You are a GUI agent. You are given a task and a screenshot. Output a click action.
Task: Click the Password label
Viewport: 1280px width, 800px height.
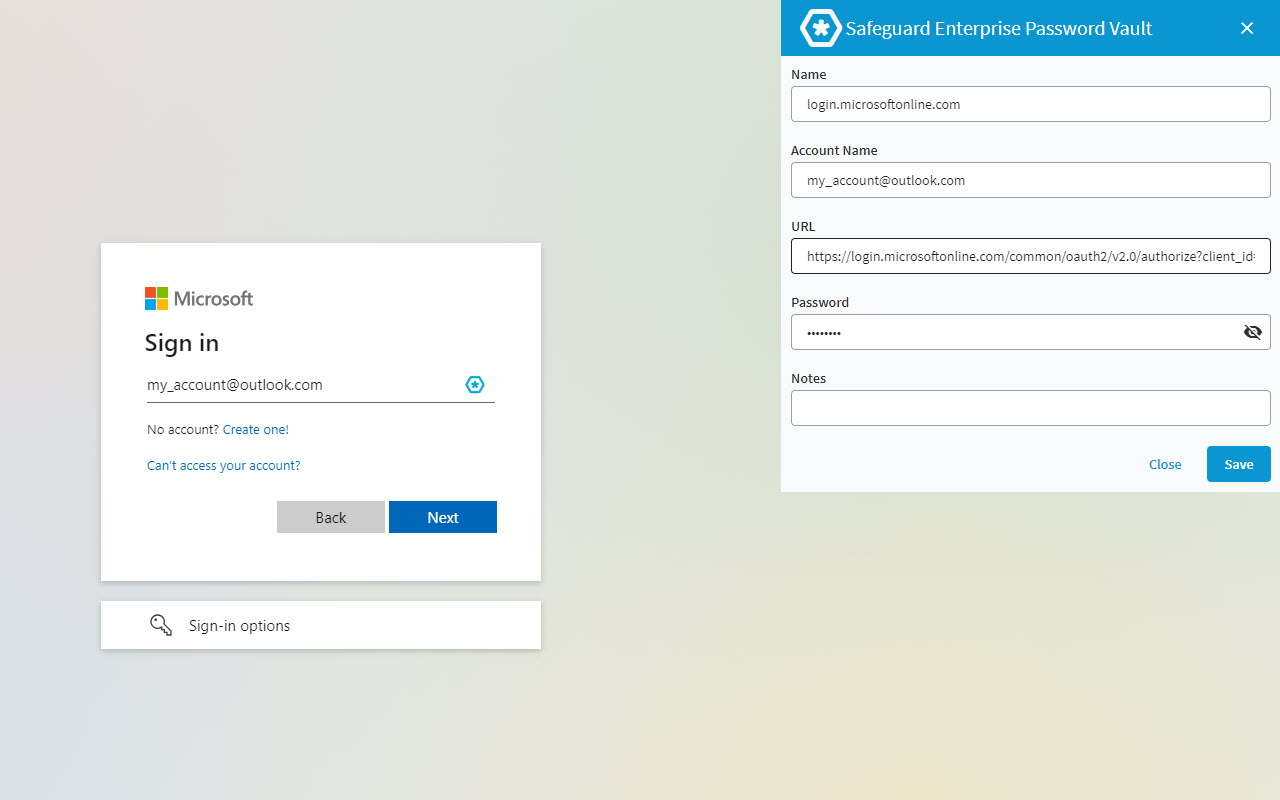[820, 302]
